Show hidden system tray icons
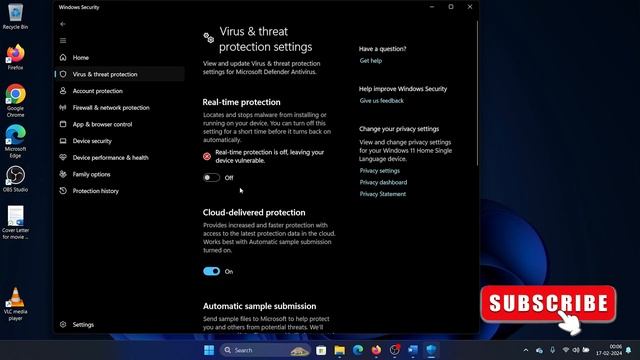This screenshot has height=360, width=640. click(526, 350)
